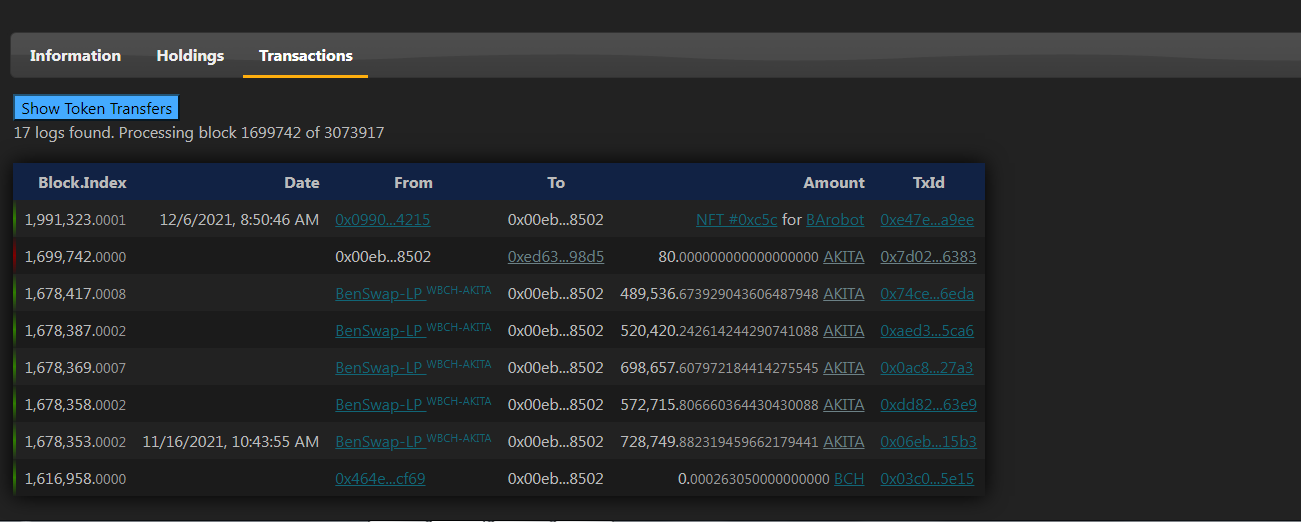The image size is (1301, 522).
Task: Open transaction 0xaed3...5ca6
Action: point(927,330)
